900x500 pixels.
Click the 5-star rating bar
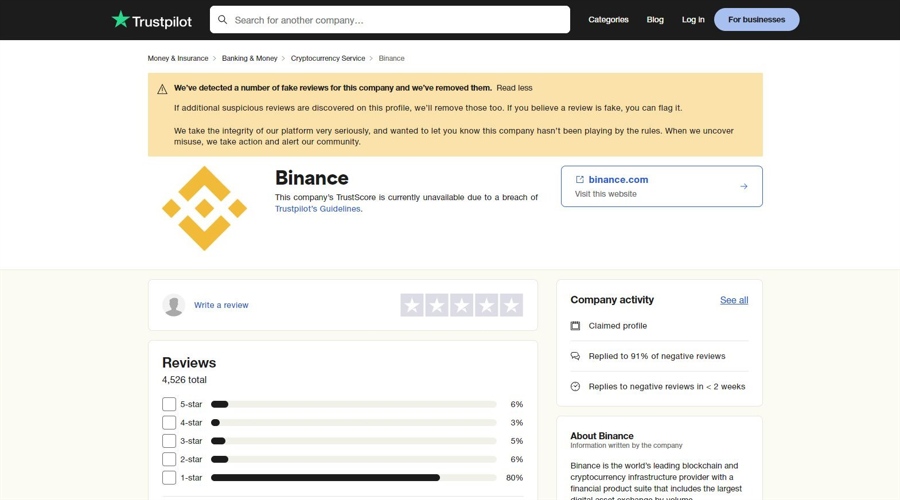pos(354,404)
